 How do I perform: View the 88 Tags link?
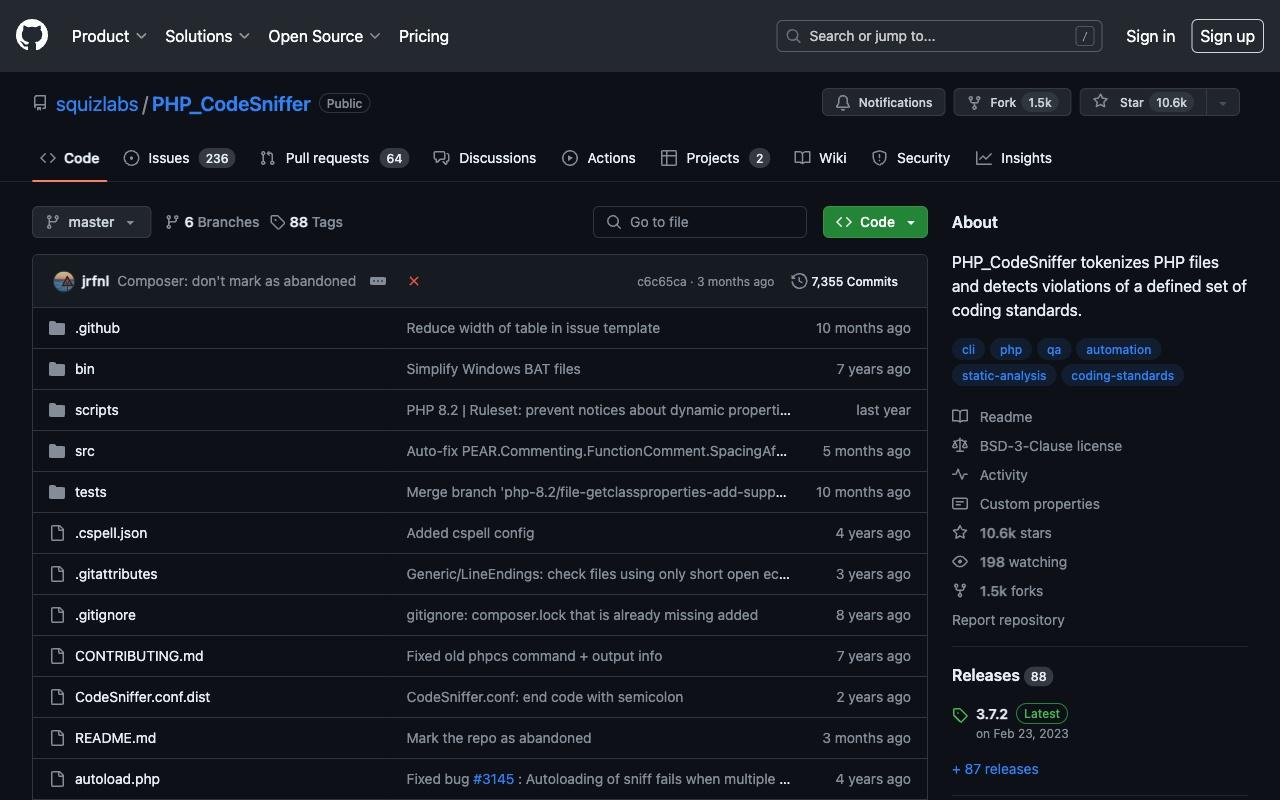(x=306, y=222)
